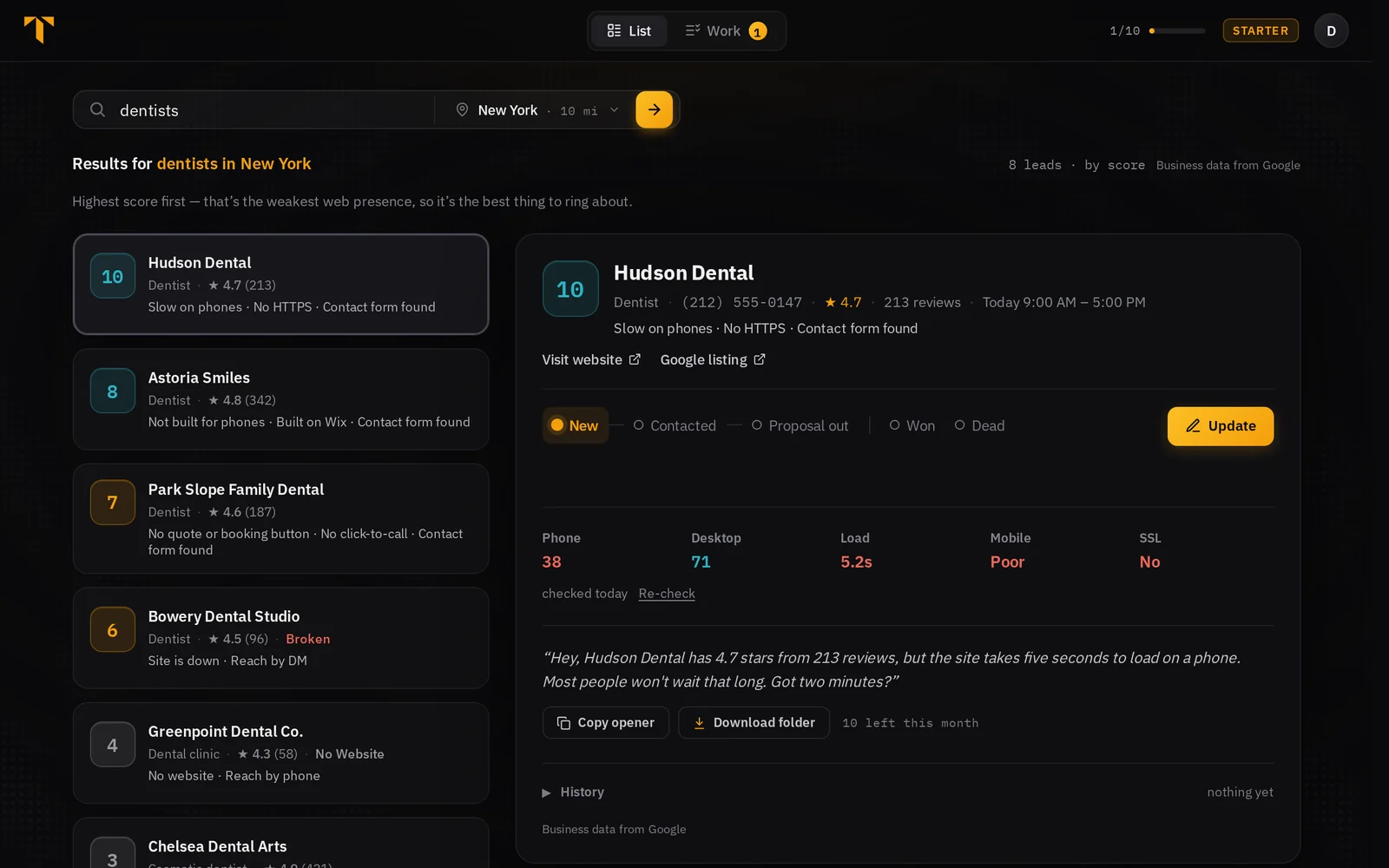
Task: Click score badge 4 on Greenpoint Dental
Action: (113, 745)
